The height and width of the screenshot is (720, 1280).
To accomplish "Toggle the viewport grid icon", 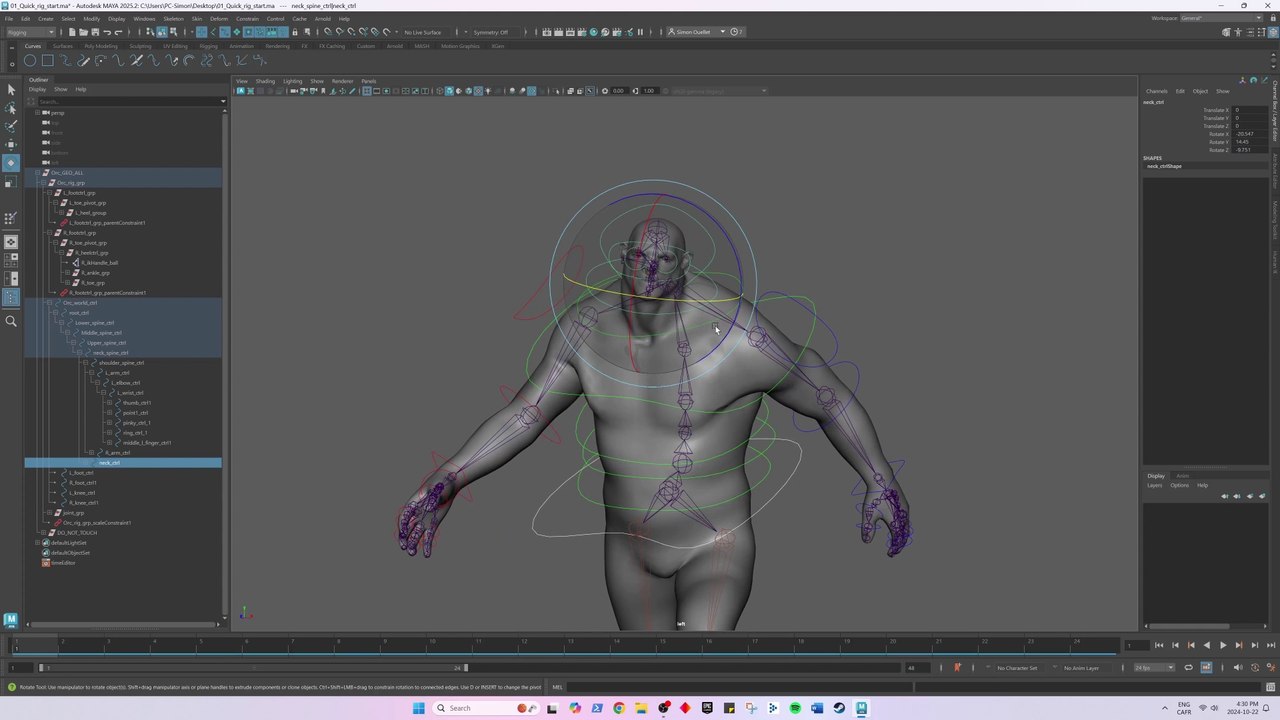I will point(366,91).
